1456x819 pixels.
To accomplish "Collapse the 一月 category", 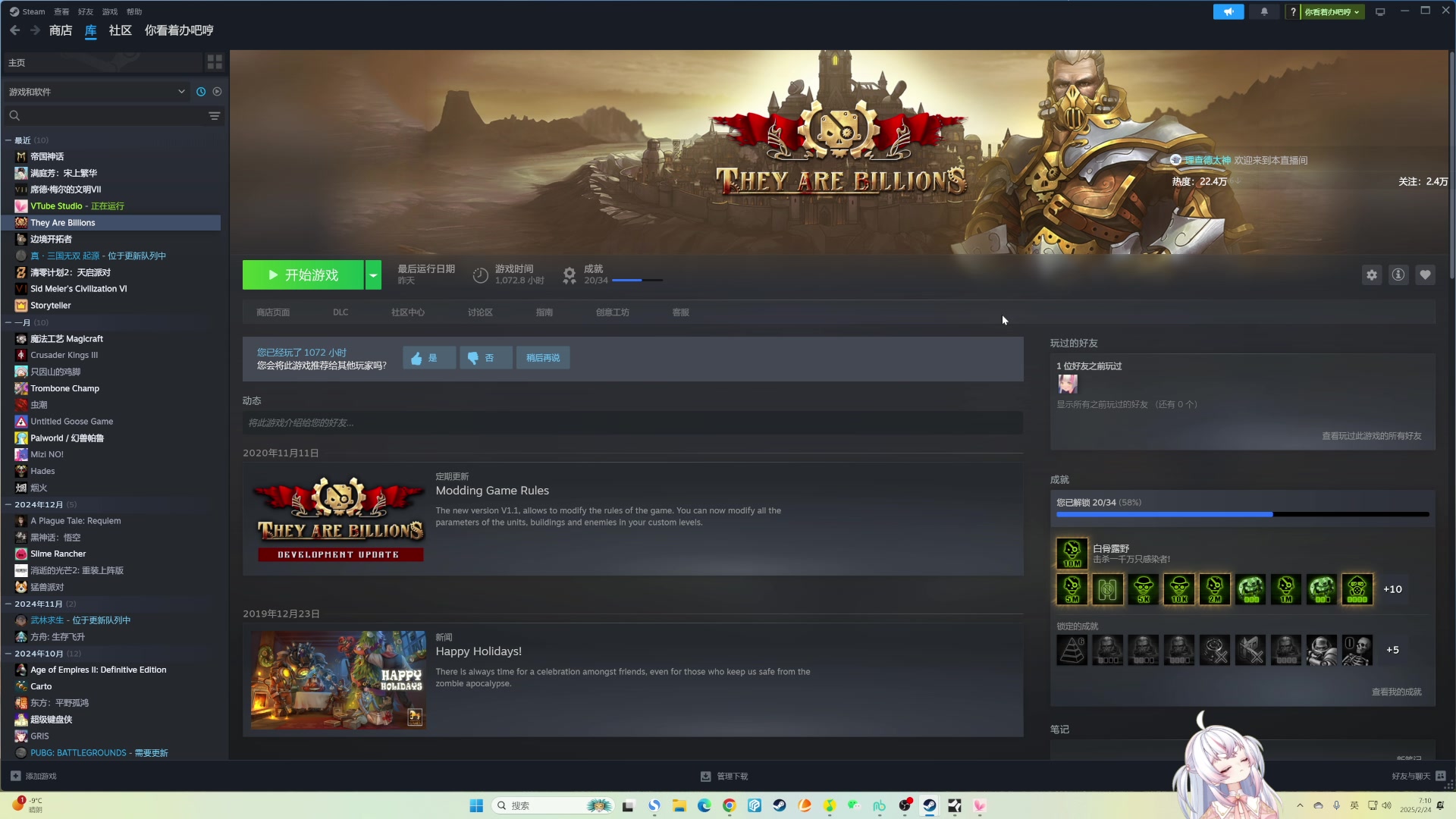I will pos(8,322).
